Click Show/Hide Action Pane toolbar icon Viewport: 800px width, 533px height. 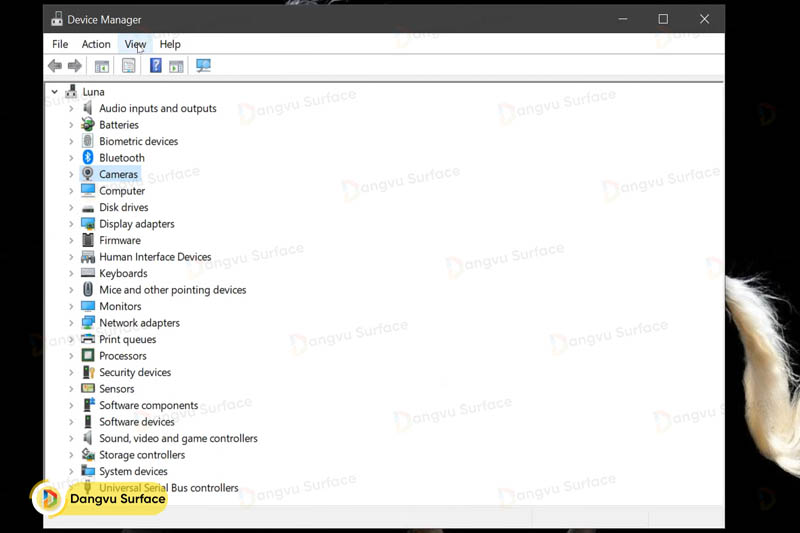click(176, 66)
